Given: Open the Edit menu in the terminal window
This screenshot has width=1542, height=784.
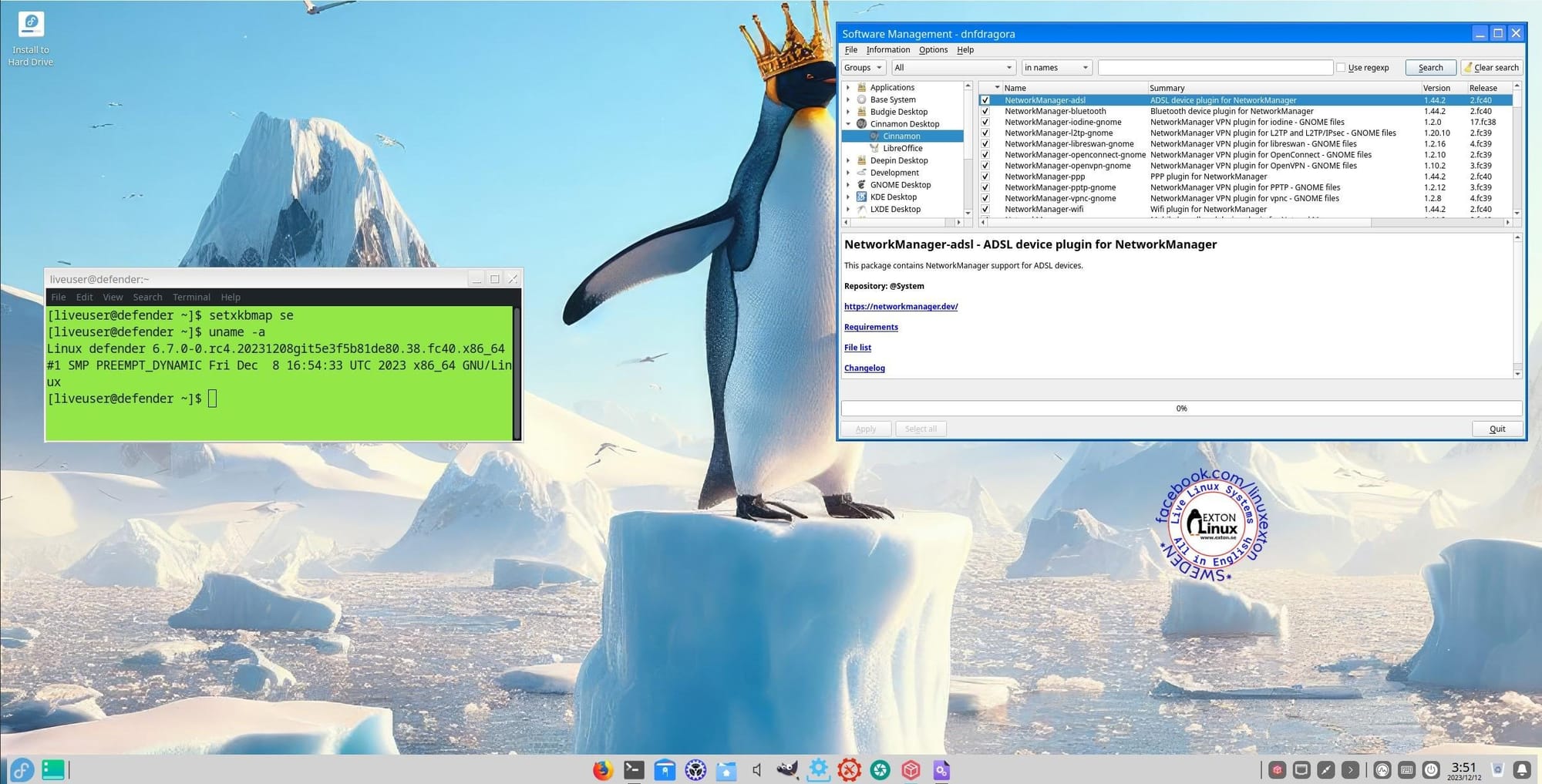Looking at the screenshot, I should (84, 298).
